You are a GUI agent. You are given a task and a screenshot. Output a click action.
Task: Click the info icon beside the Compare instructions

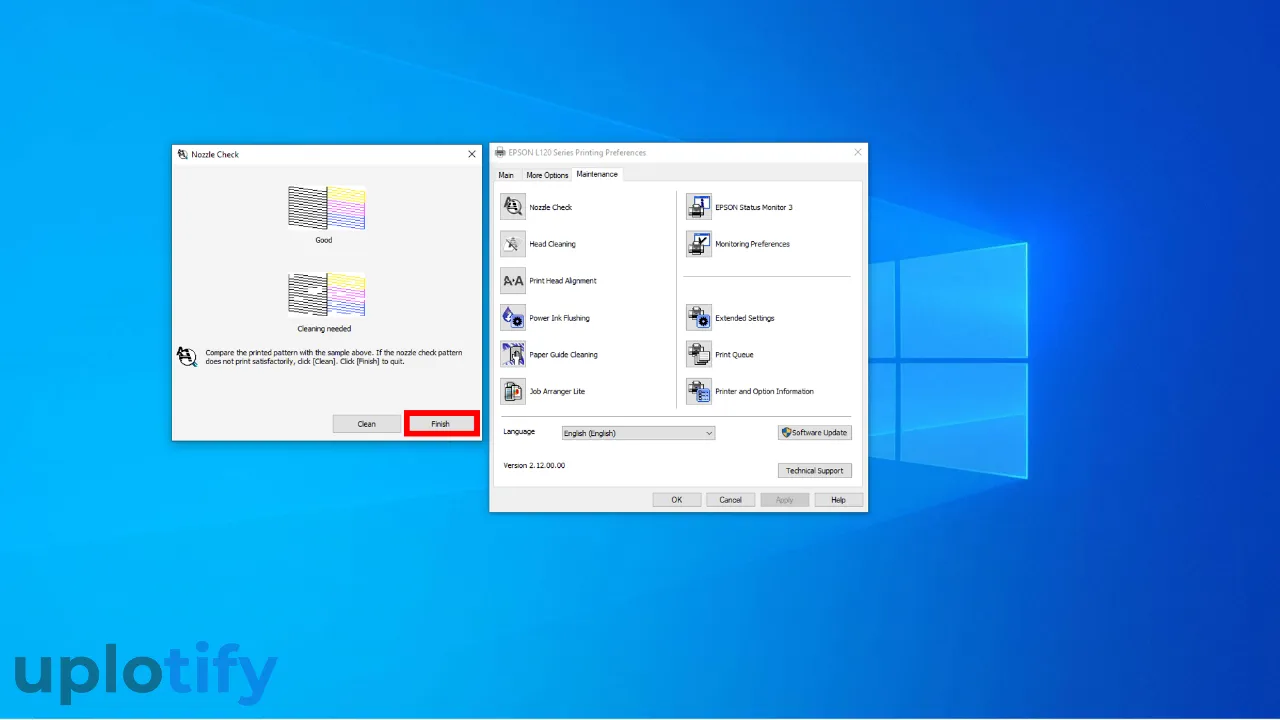tap(187, 356)
